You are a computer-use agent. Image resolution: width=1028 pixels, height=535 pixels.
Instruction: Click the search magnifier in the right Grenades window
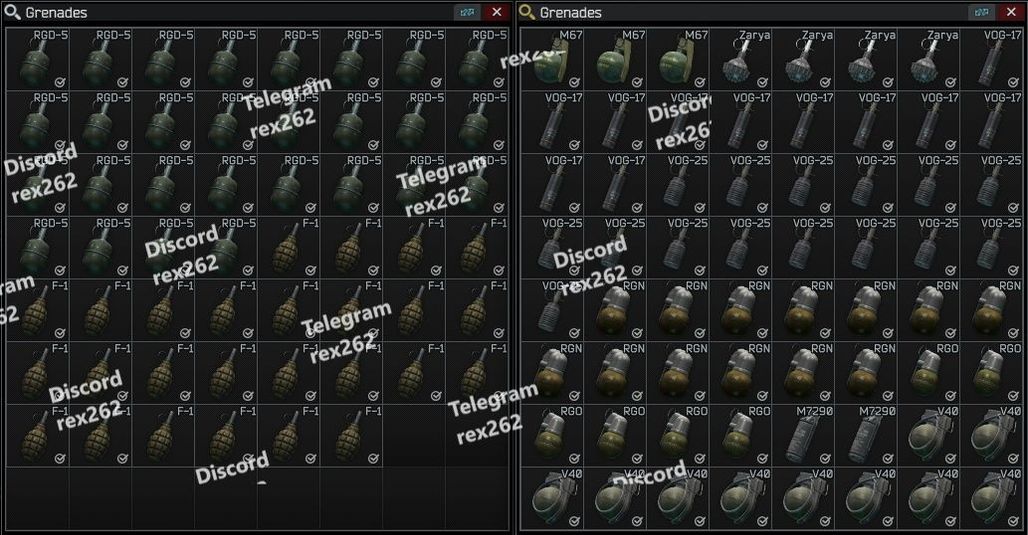point(526,12)
